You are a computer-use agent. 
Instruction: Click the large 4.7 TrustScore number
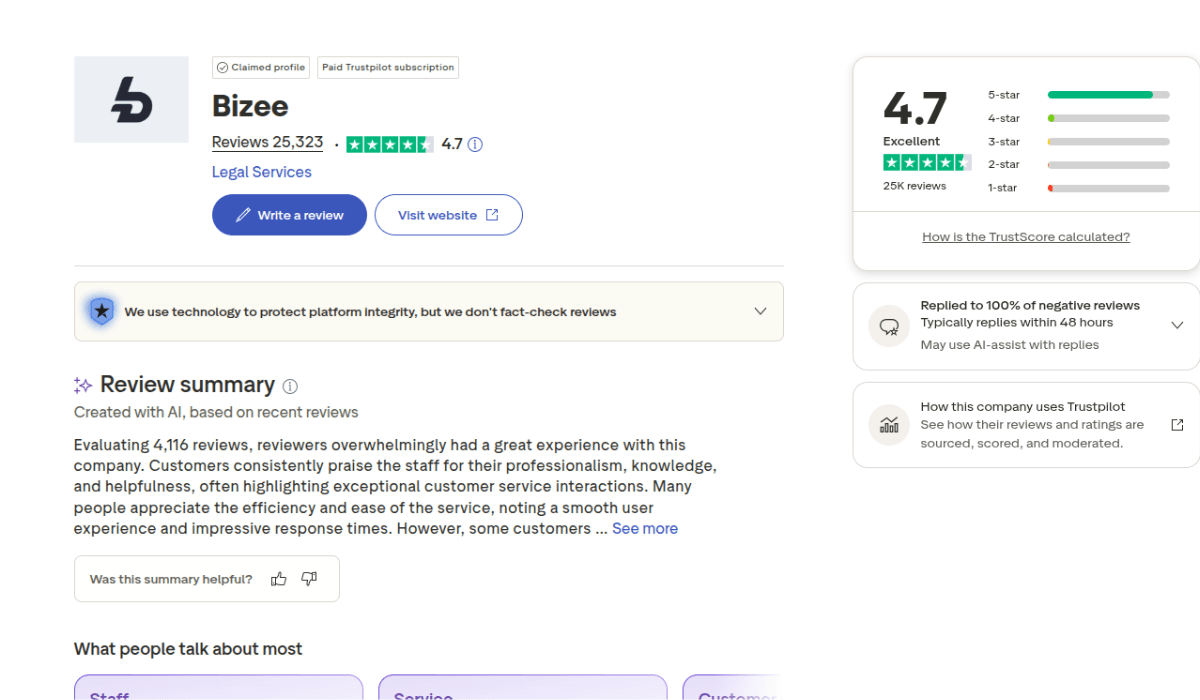point(915,108)
